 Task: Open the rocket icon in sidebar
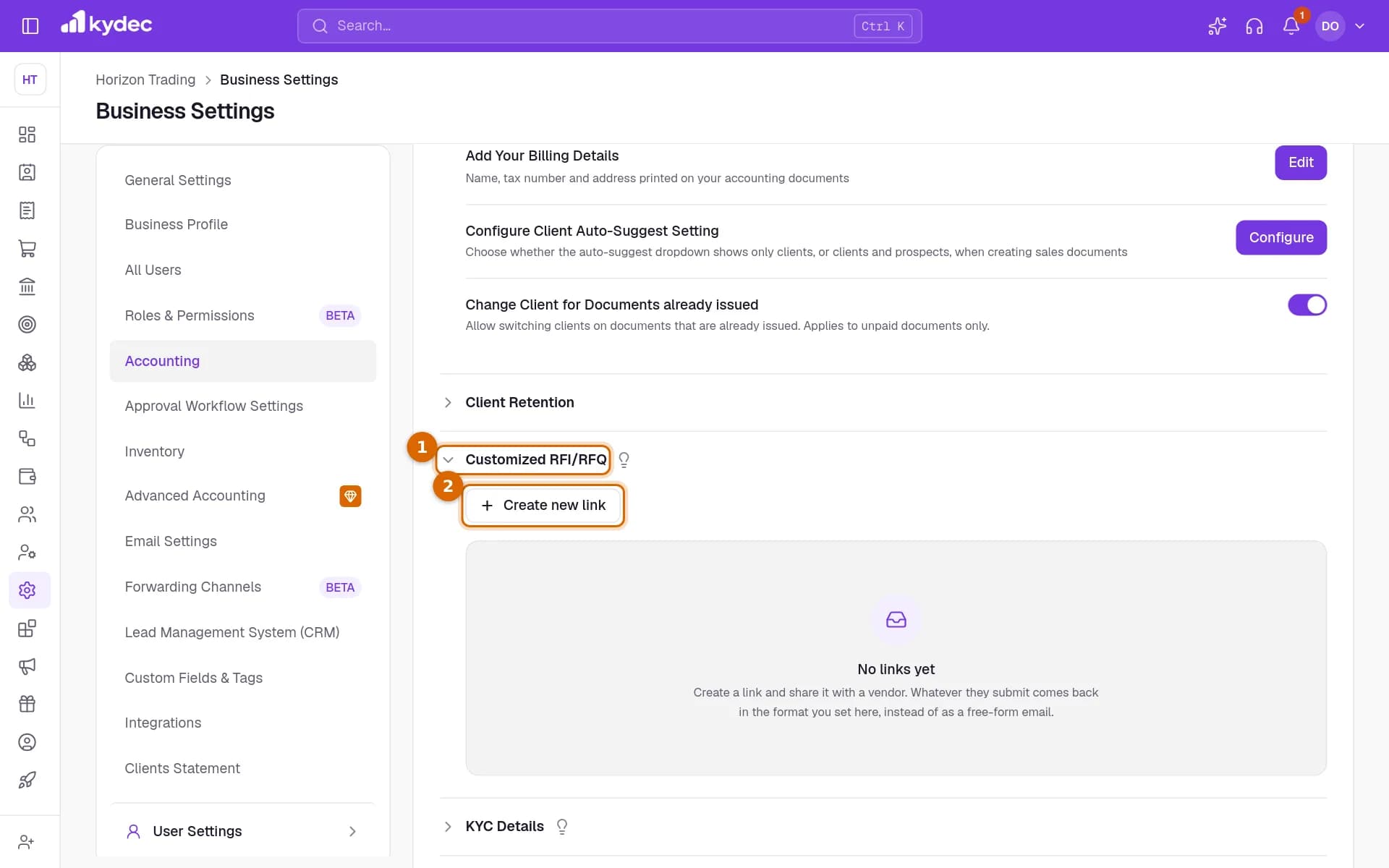[x=27, y=780]
